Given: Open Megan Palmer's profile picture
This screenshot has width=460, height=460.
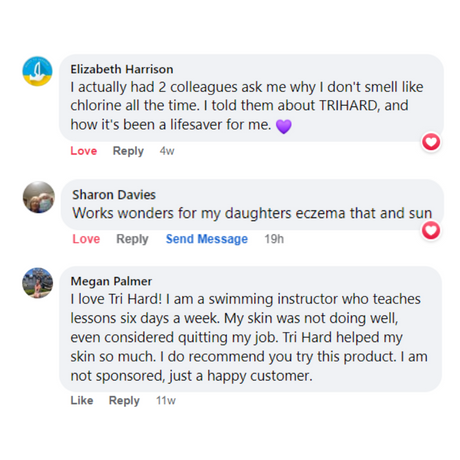Looking at the screenshot, I should 38,283.
